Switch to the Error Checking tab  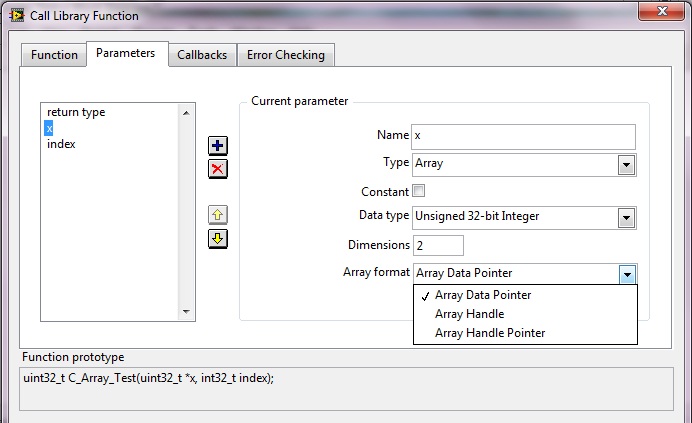coord(286,55)
